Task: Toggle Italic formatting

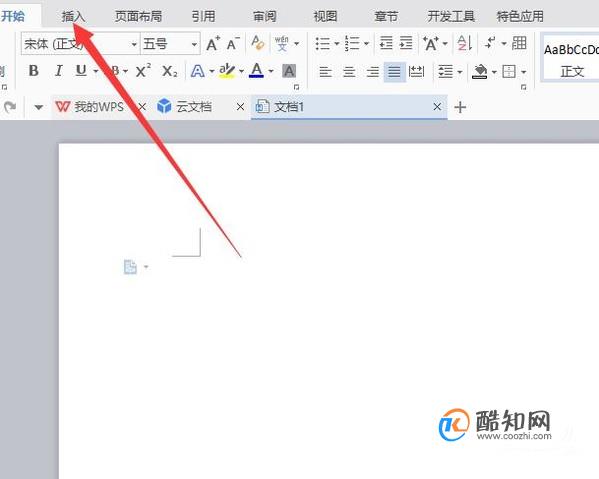Action: [58, 71]
